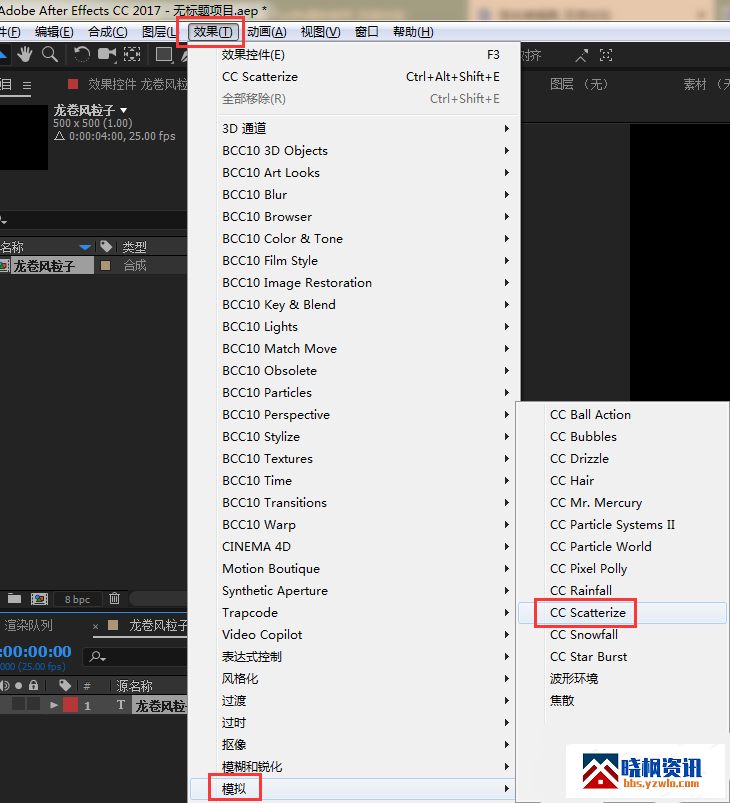Select the Rotation tool
730x803 pixels.
pyautogui.click(x=81, y=54)
